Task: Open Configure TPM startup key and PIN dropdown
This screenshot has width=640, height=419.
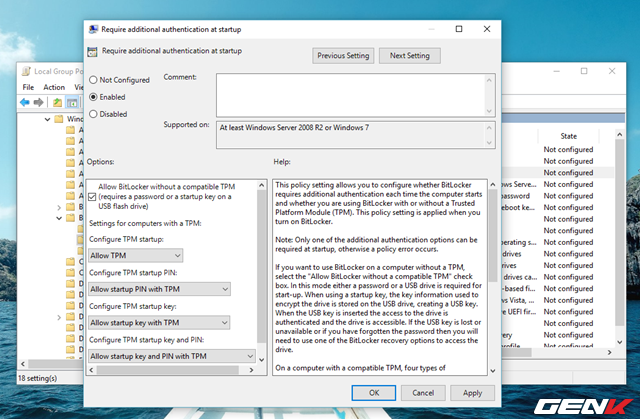Action: point(172,356)
